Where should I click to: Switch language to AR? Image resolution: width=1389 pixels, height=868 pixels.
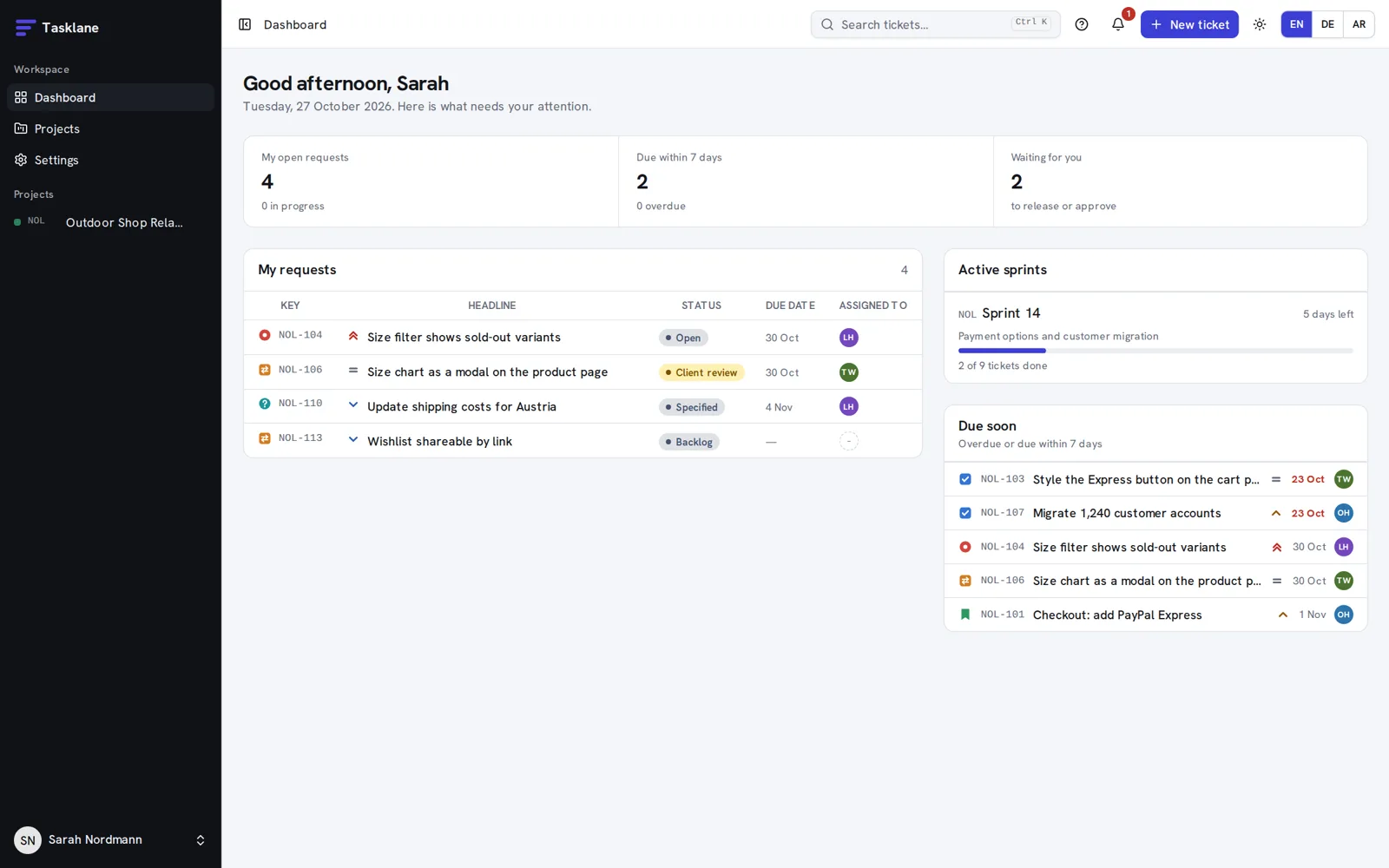coord(1359,24)
